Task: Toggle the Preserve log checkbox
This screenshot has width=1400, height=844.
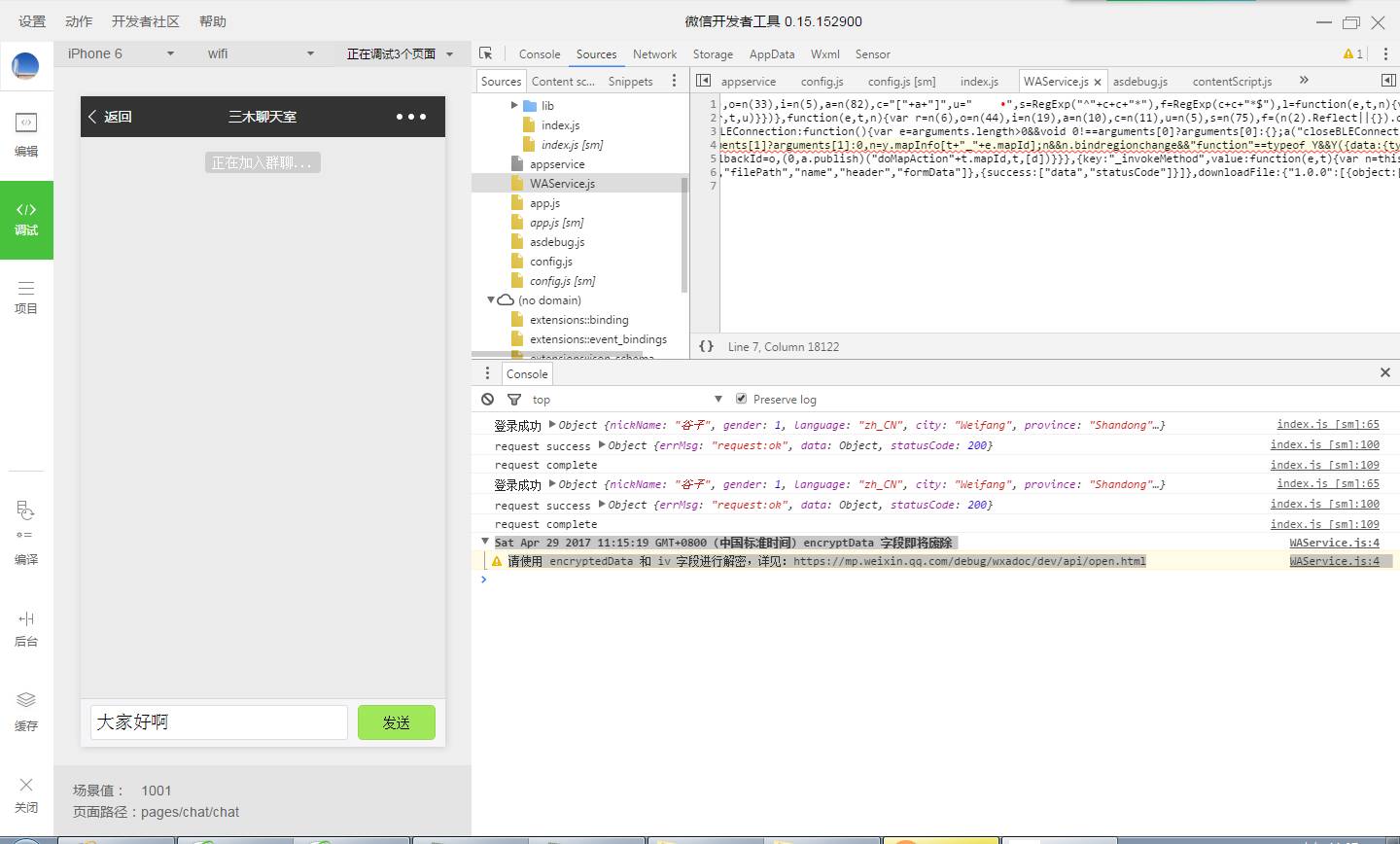Action: coord(741,399)
